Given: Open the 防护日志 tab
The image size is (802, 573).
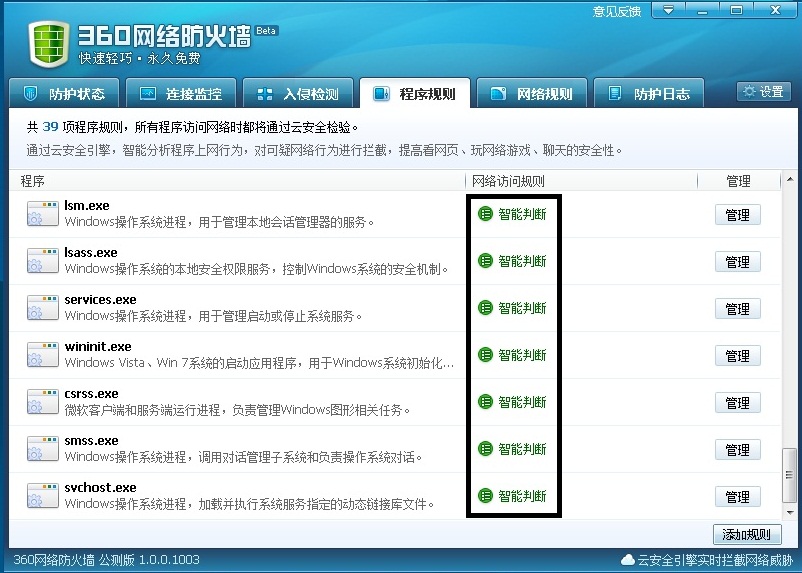Looking at the screenshot, I should pyautogui.click(x=649, y=94).
